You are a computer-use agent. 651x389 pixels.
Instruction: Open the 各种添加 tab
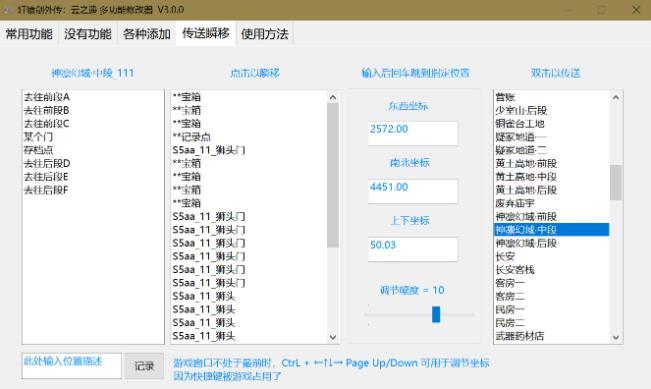coord(147,34)
